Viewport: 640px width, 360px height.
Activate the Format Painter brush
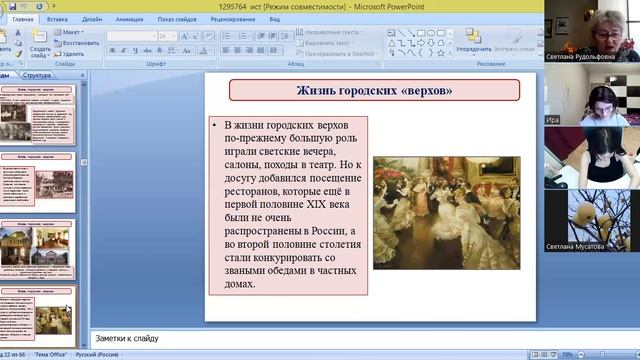coord(18,53)
